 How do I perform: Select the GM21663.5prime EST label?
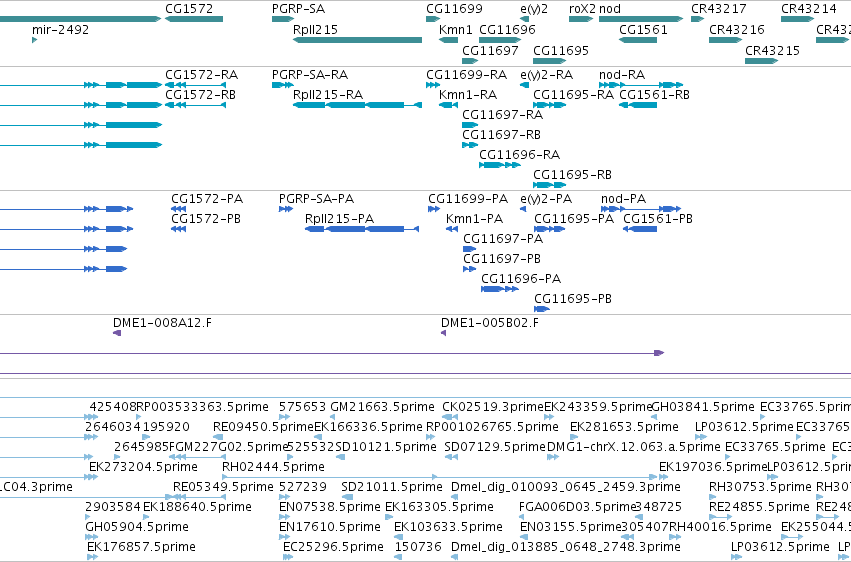click(x=382, y=407)
